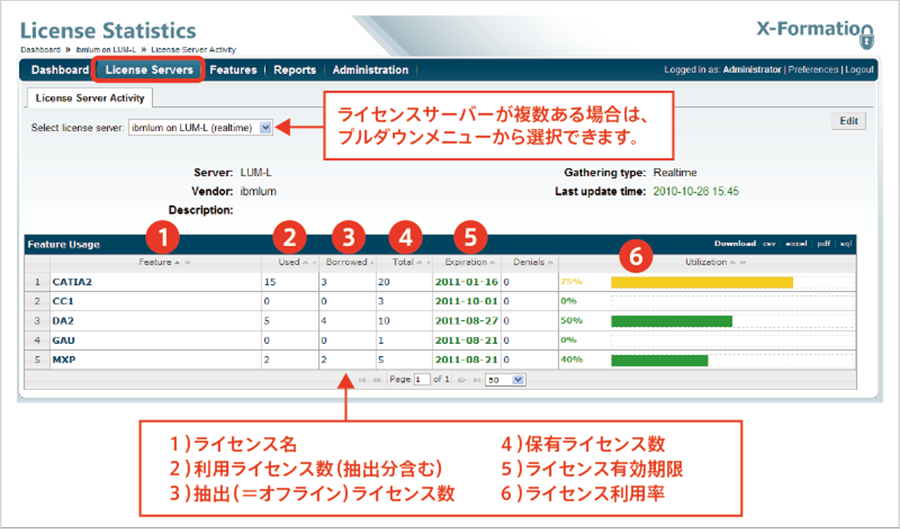Image resolution: width=900 pixels, height=529 pixels.
Task: Open the Features menu
Action: pyautogui.click(x=233, y=70)
